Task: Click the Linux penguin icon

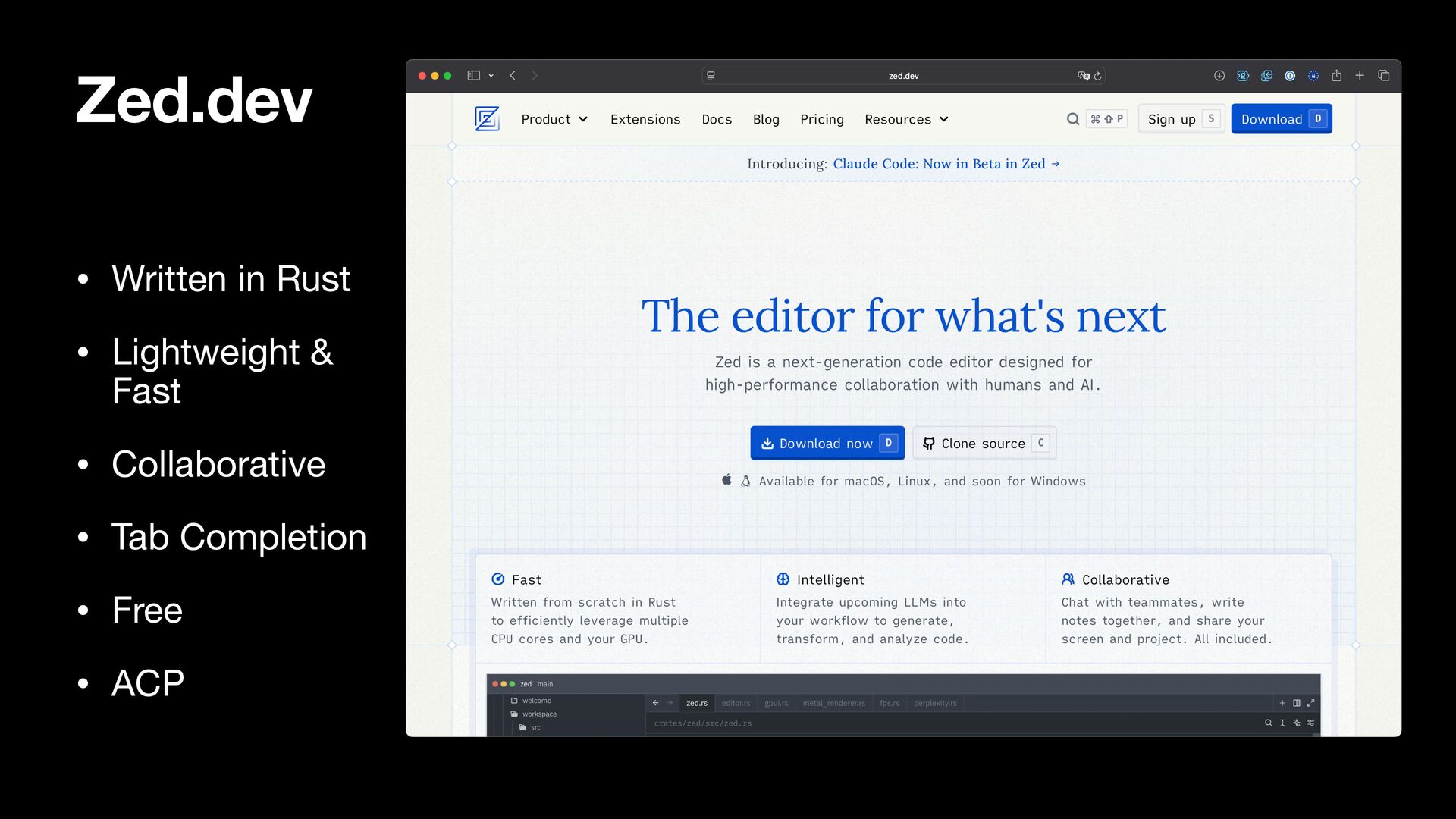Action: pos(745,481)
